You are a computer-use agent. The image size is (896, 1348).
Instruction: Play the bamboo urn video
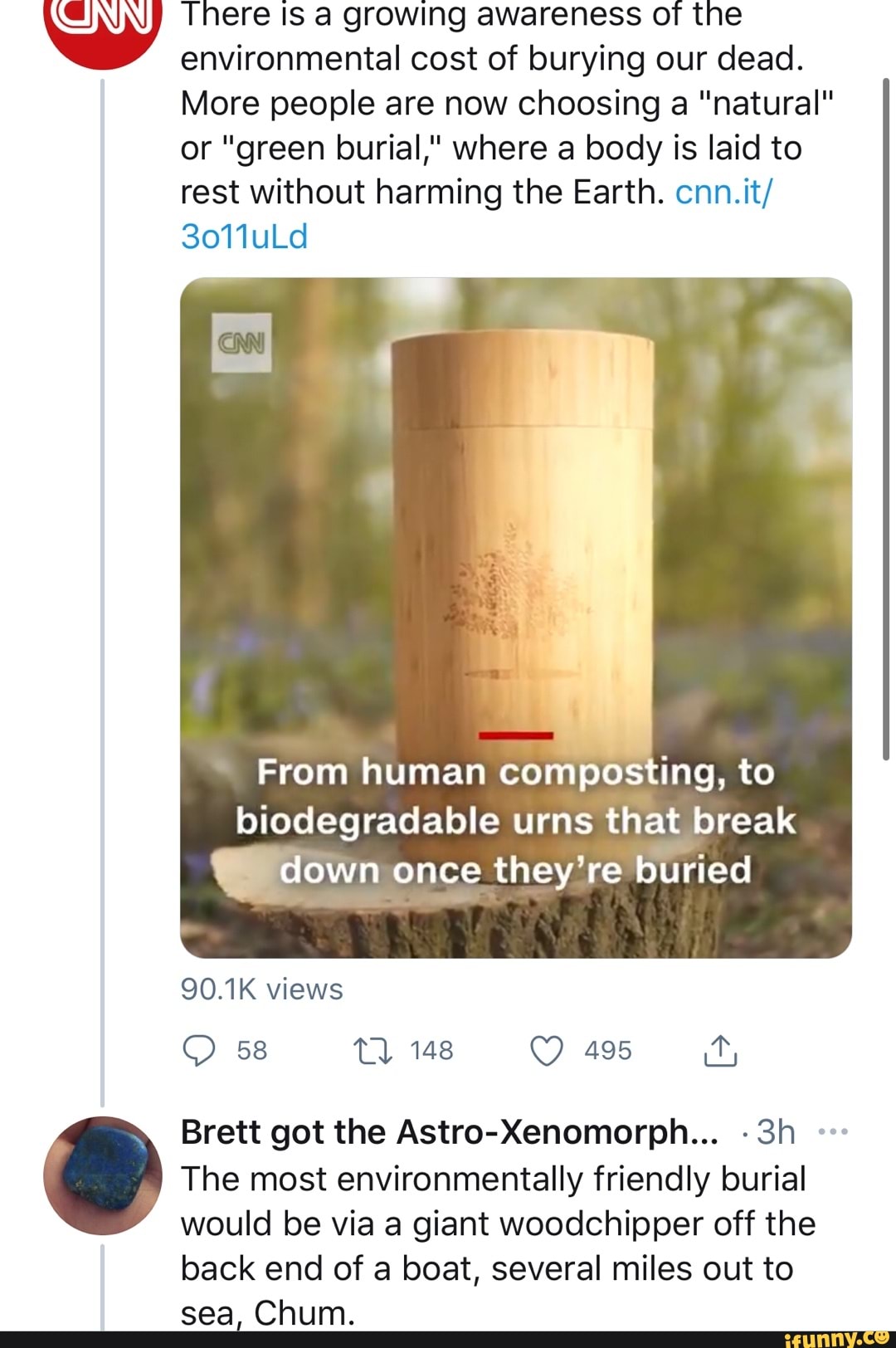(516, 581)
